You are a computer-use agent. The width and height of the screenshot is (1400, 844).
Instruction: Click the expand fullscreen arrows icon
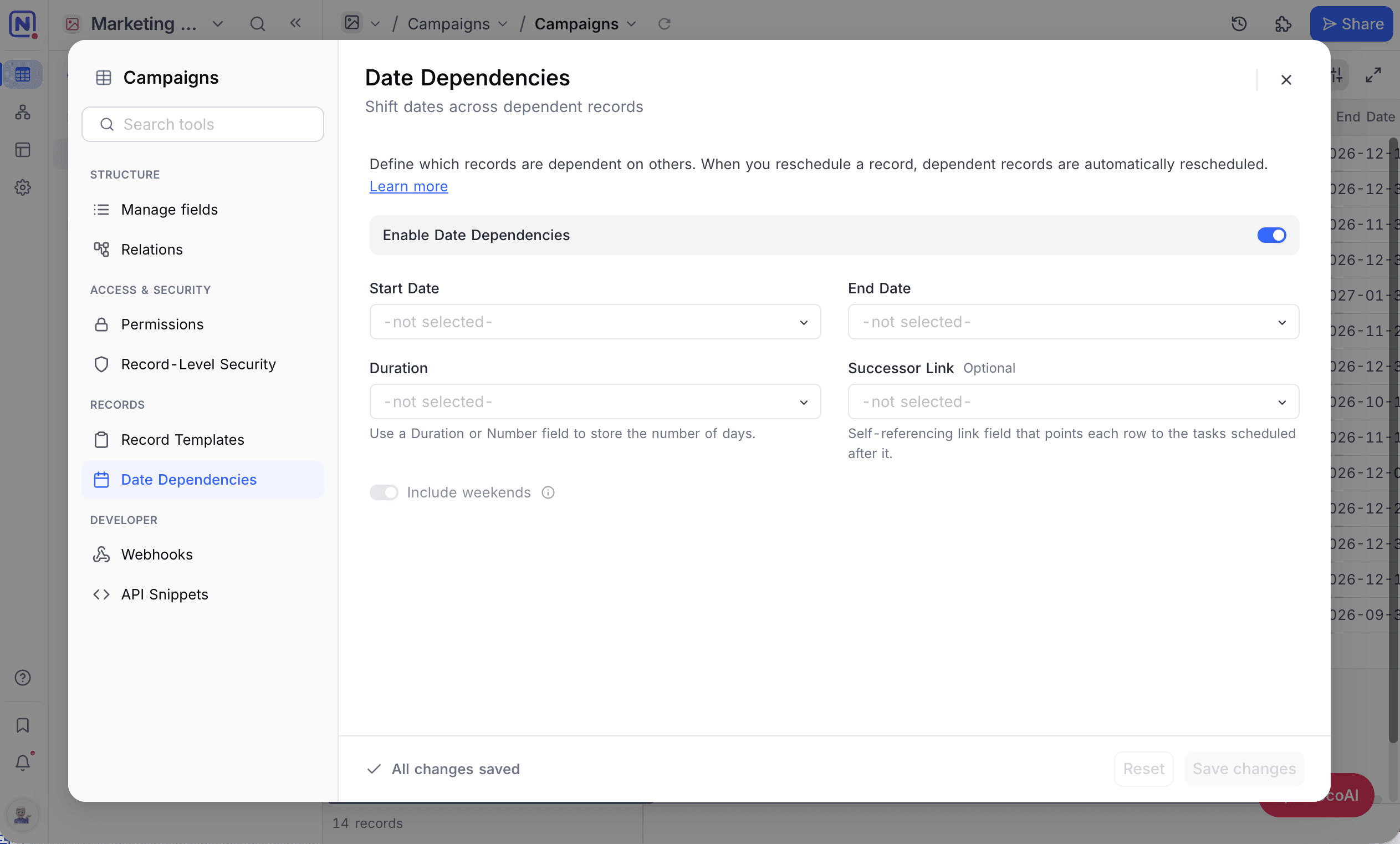[1373, 74]
